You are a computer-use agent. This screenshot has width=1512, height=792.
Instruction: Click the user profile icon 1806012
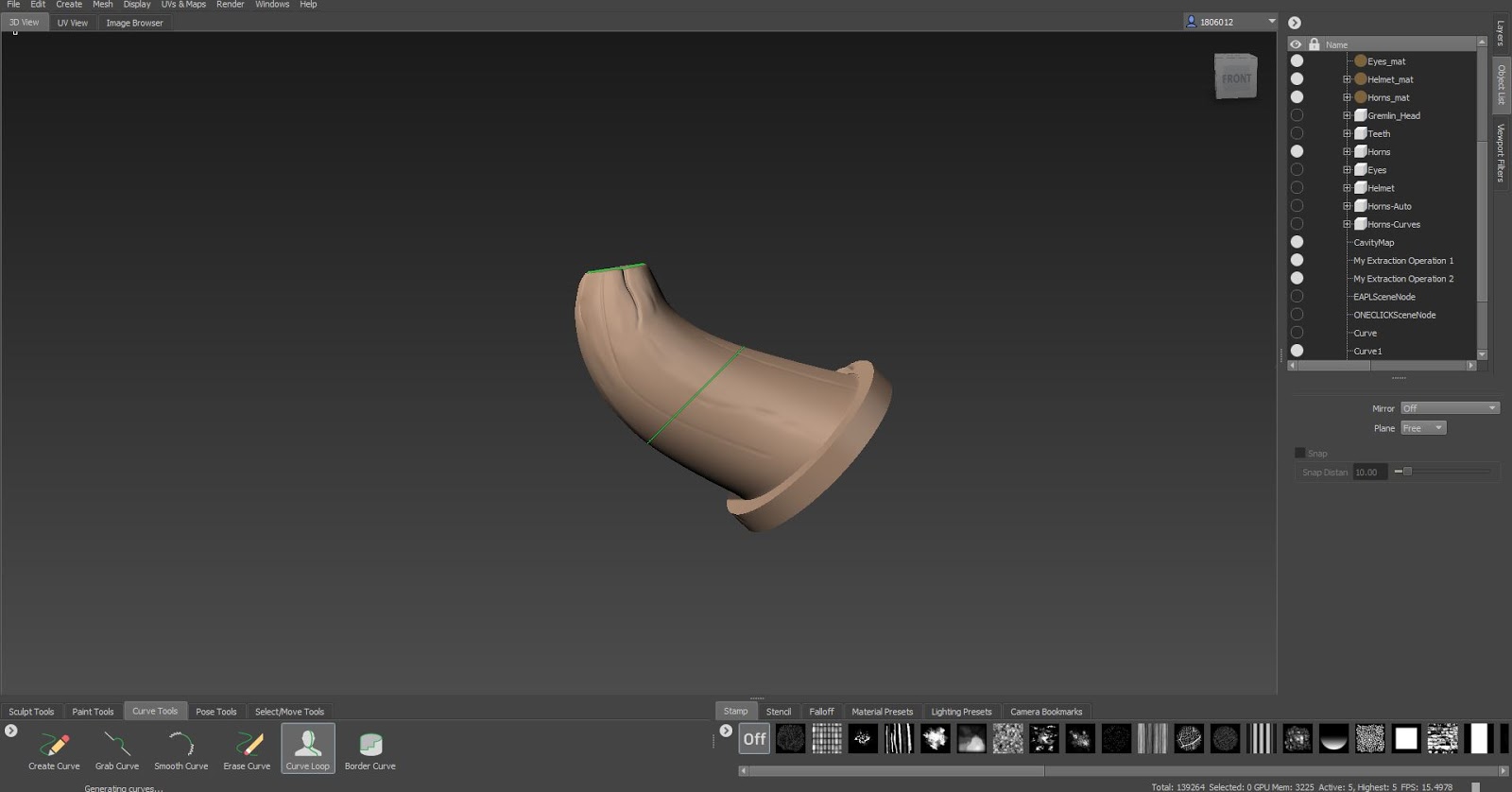tap(1191, 22)
